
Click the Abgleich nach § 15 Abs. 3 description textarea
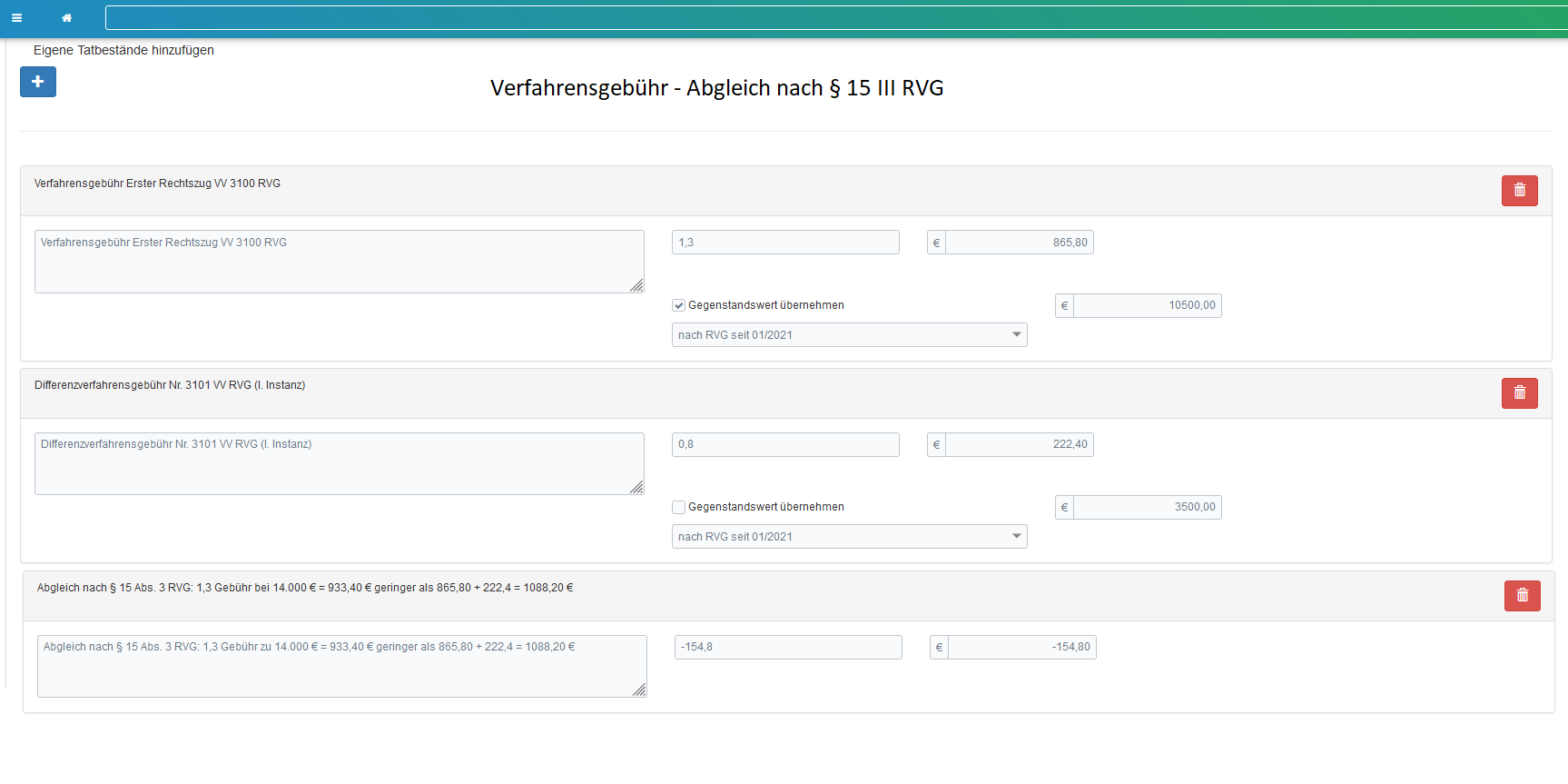(342, 666)
